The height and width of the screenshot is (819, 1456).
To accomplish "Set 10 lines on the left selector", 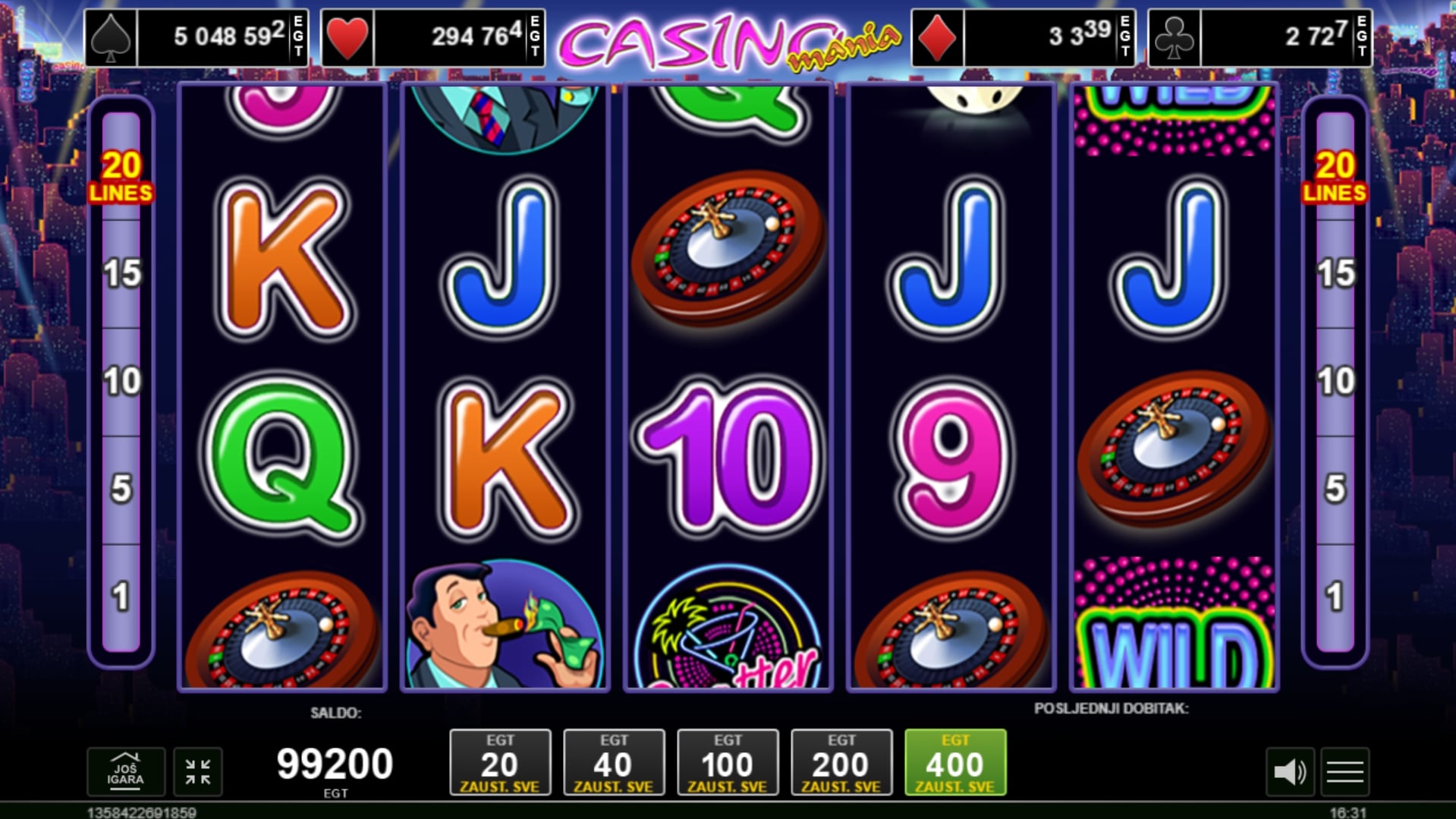I will (x=121, y=382).
